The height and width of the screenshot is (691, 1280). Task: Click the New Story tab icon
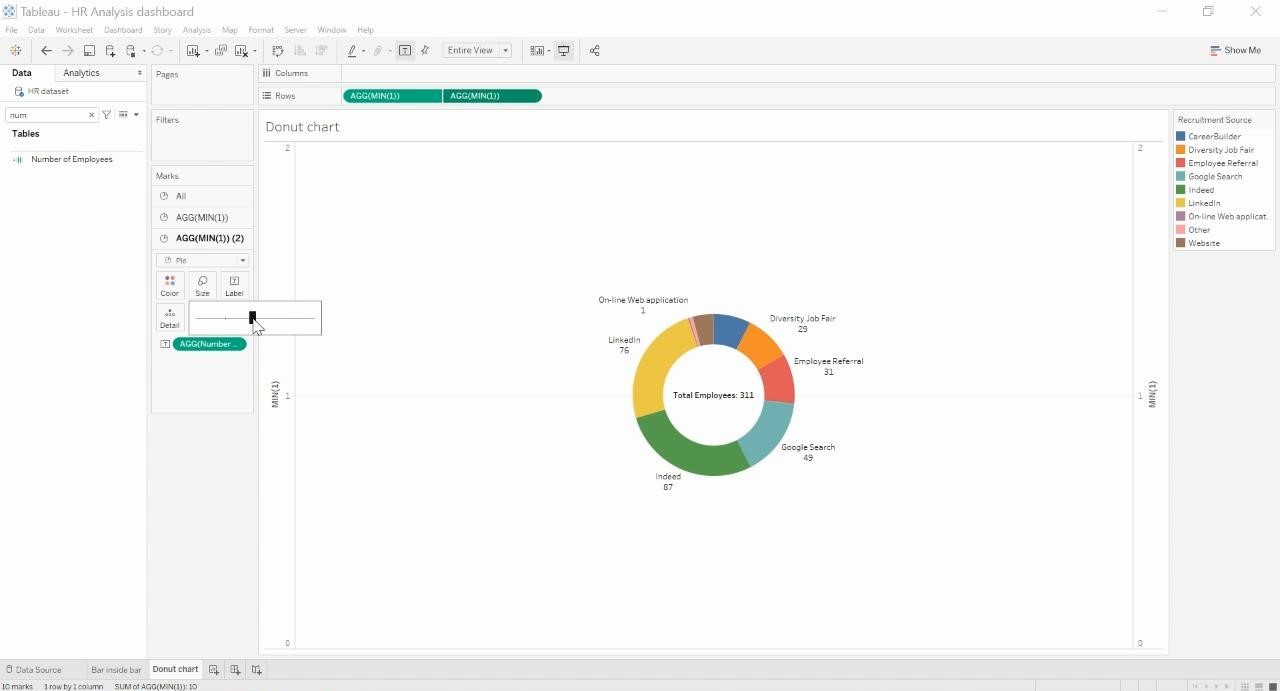pyautogui.click(x=257, y=670)
